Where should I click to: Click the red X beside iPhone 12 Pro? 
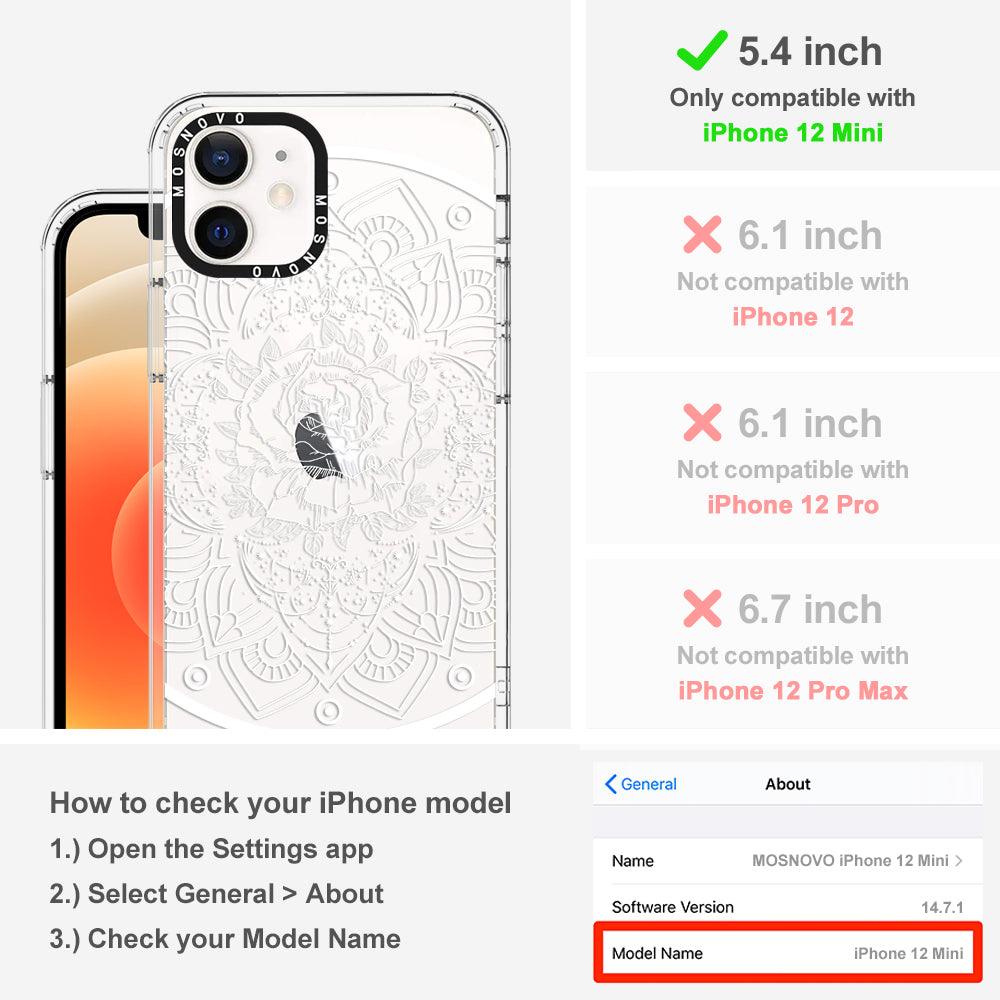(702, 422)
